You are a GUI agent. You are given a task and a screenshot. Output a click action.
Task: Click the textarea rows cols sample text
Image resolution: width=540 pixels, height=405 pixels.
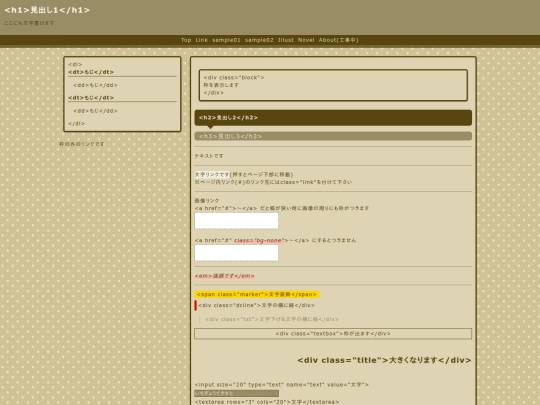tap(267, 402)
